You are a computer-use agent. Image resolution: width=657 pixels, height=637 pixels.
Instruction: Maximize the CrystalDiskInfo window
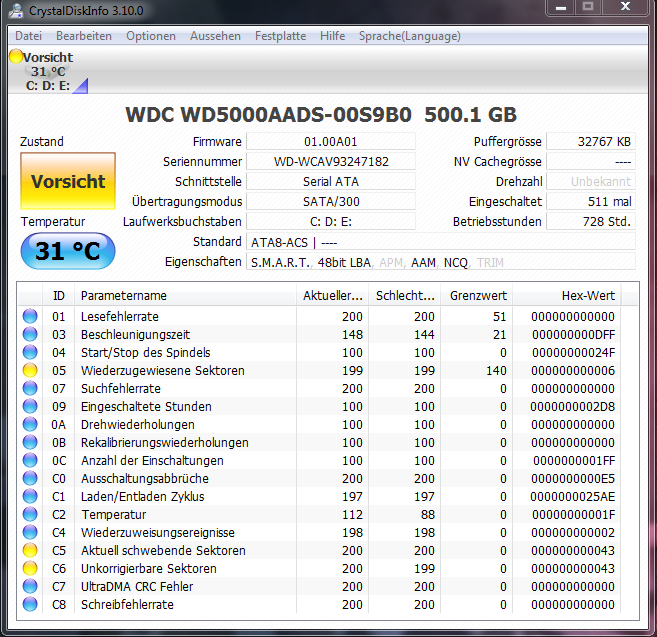pyautogui.click(x=588, y=7)
